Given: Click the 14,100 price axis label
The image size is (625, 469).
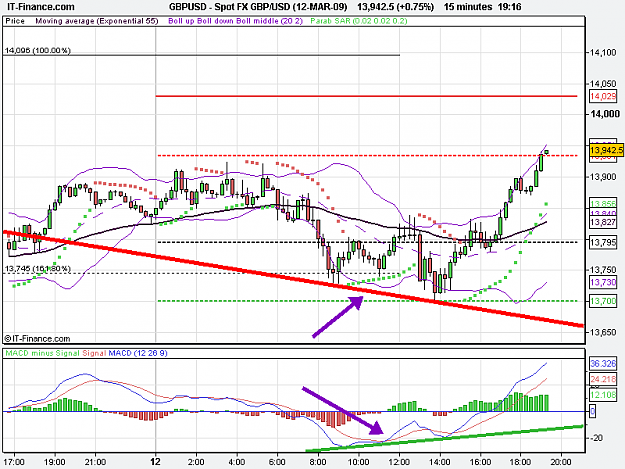Looking at the screenshot, I should pyautogui.click(x=603, y=53).
